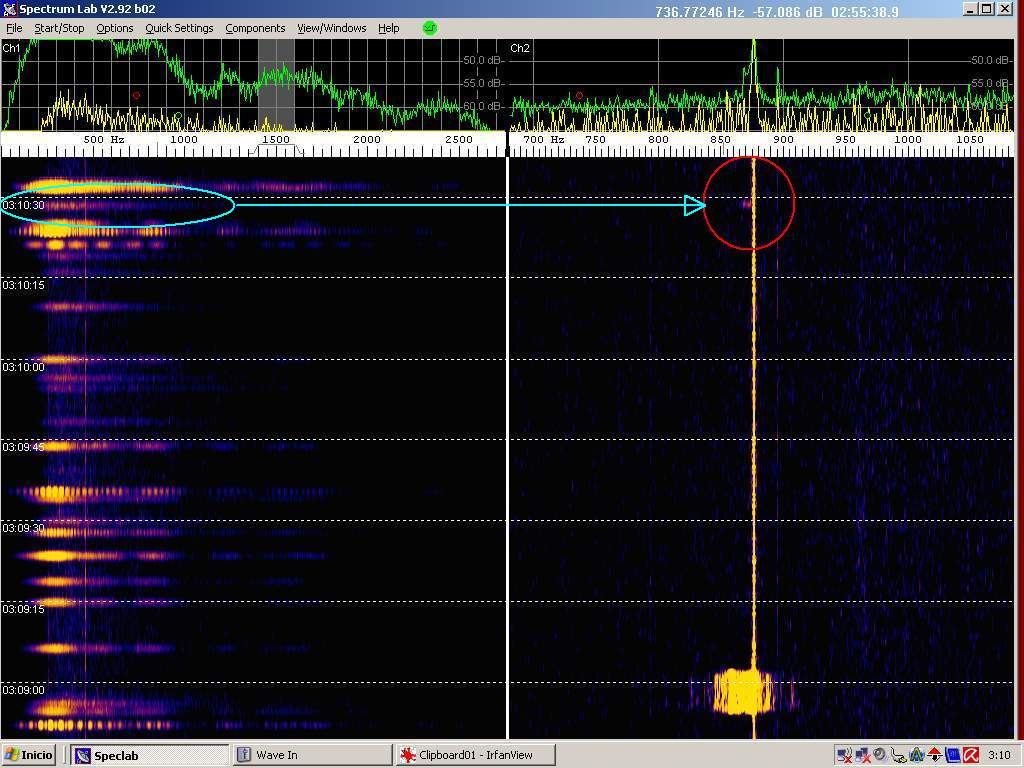Click the 1500 Hz marker on frequency ruler
The width and height of the screenshot is (1024, 768).
[x=276, y=140]
